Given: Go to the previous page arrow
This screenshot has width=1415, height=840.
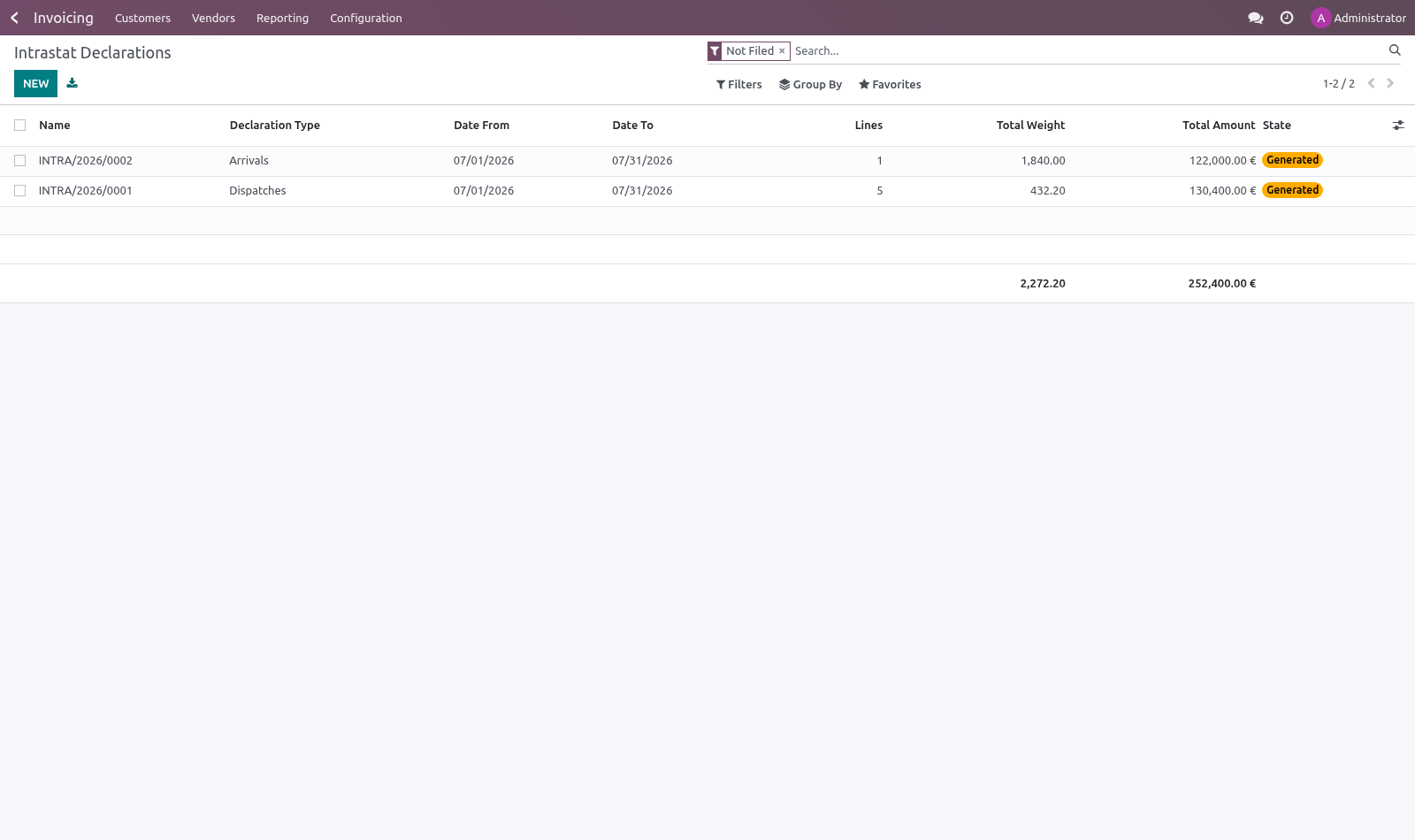Looking at the screenshot, I should tap(1371, 83).
